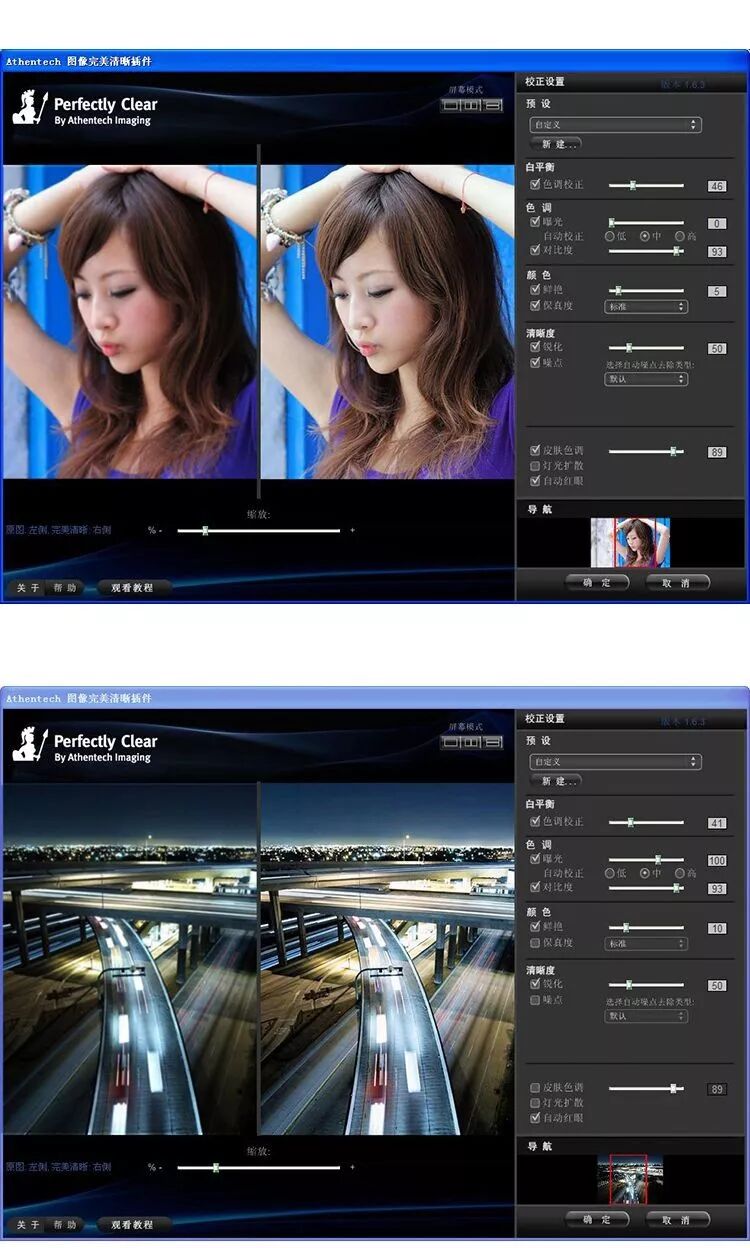
Task: Open 帮助 in the highway window
Action: 65,1225
